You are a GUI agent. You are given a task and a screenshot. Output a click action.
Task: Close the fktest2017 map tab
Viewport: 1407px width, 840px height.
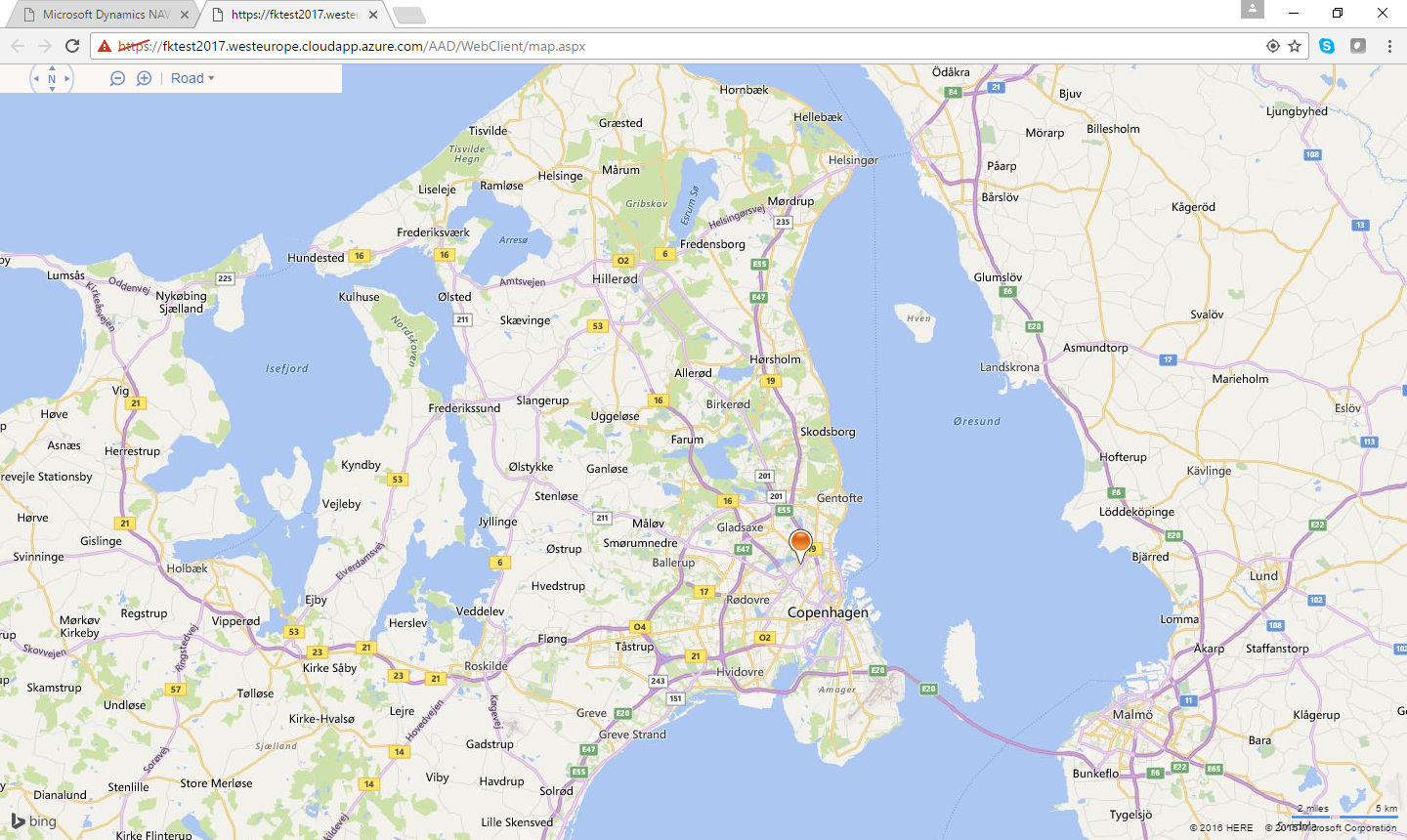[373, 15]
